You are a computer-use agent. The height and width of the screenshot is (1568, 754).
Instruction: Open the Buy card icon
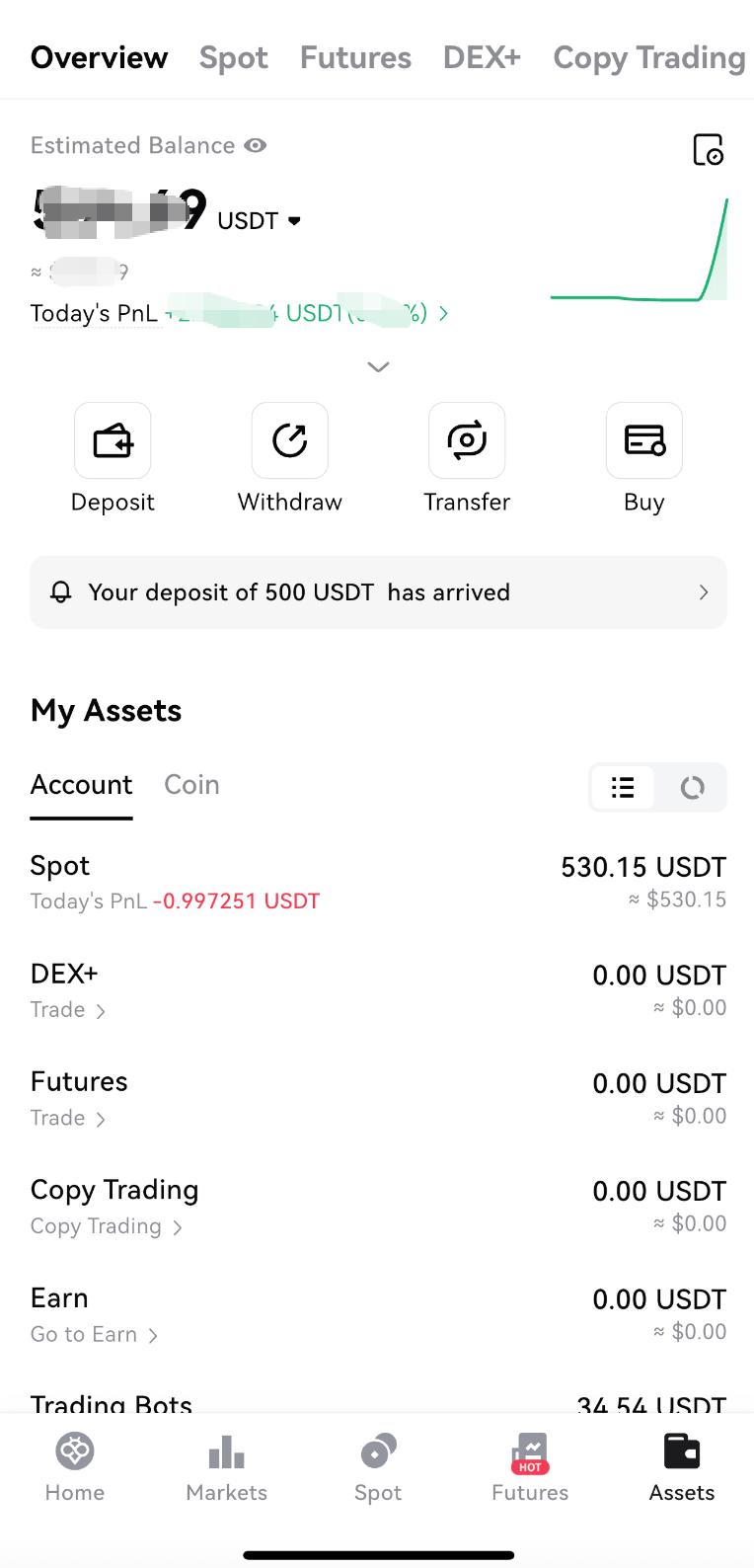click(643, 440)
